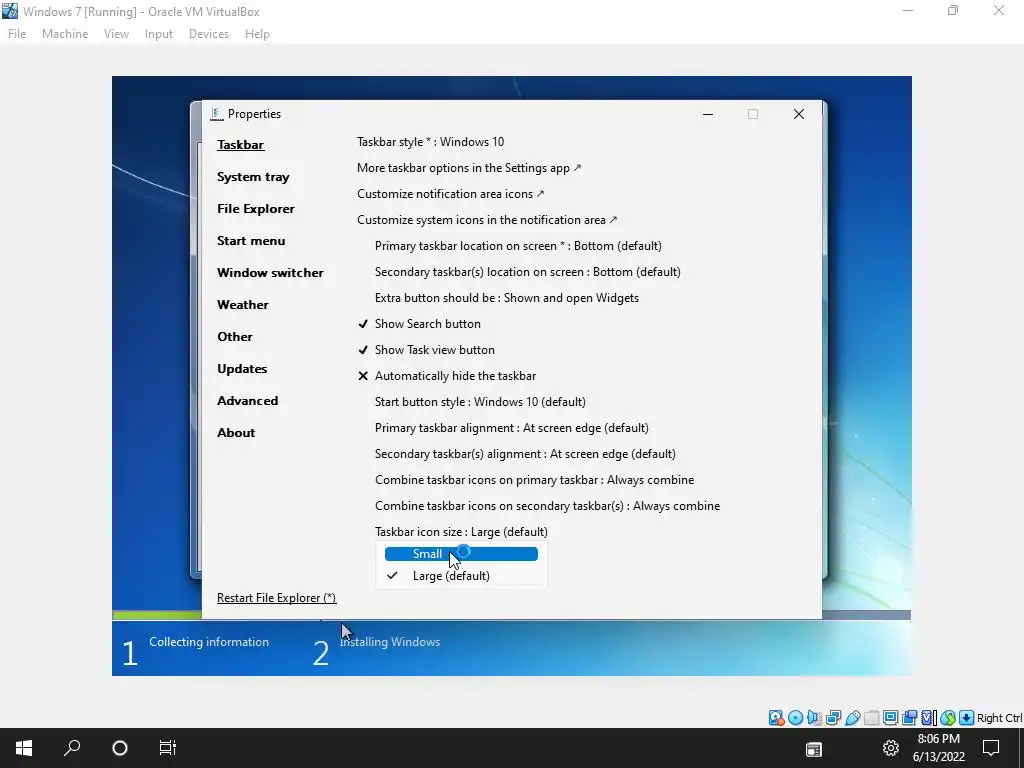Open the Updates section
The image size is (1024, 768).
pos(242,369)
